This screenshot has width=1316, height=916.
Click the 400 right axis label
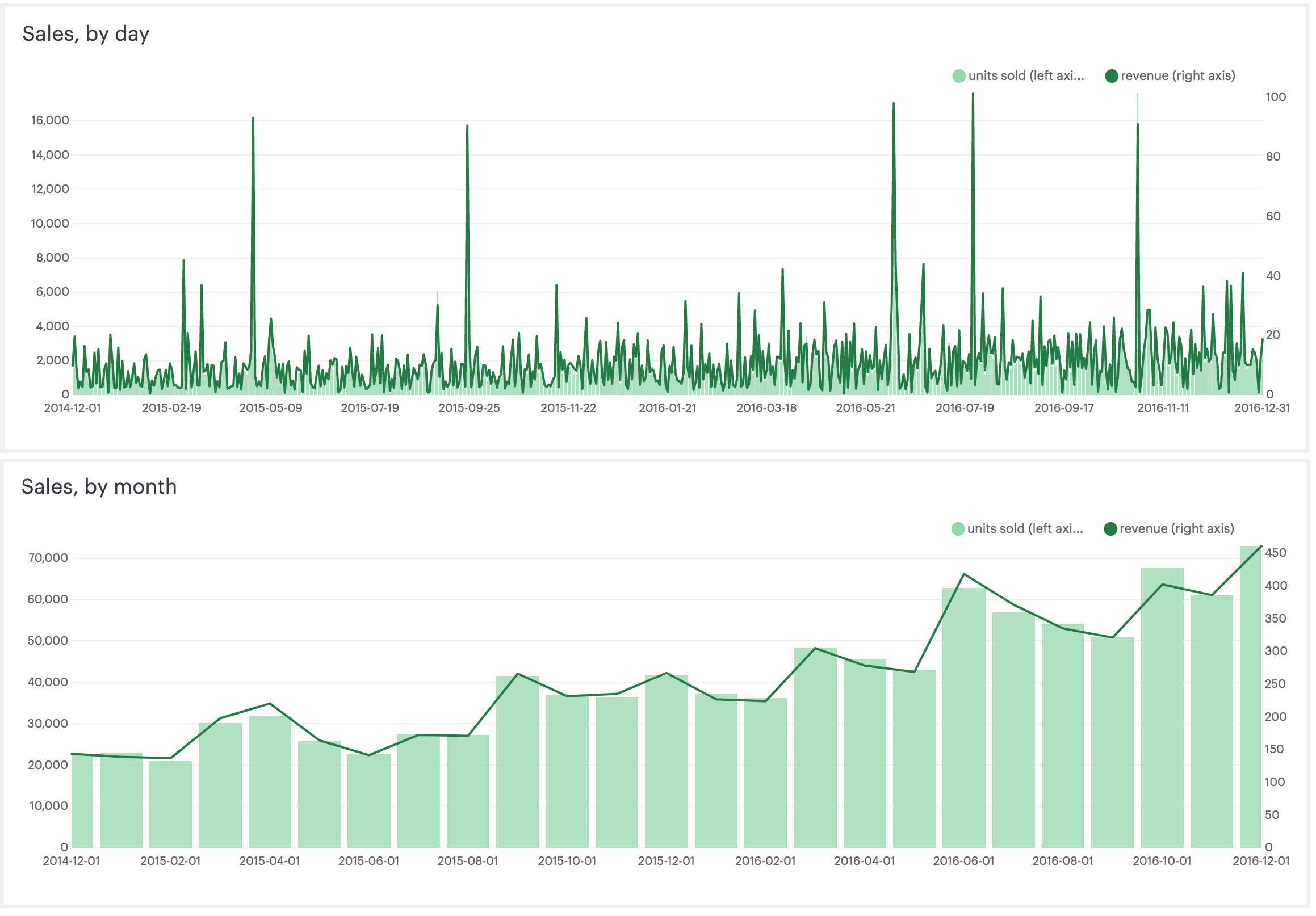1275,586
